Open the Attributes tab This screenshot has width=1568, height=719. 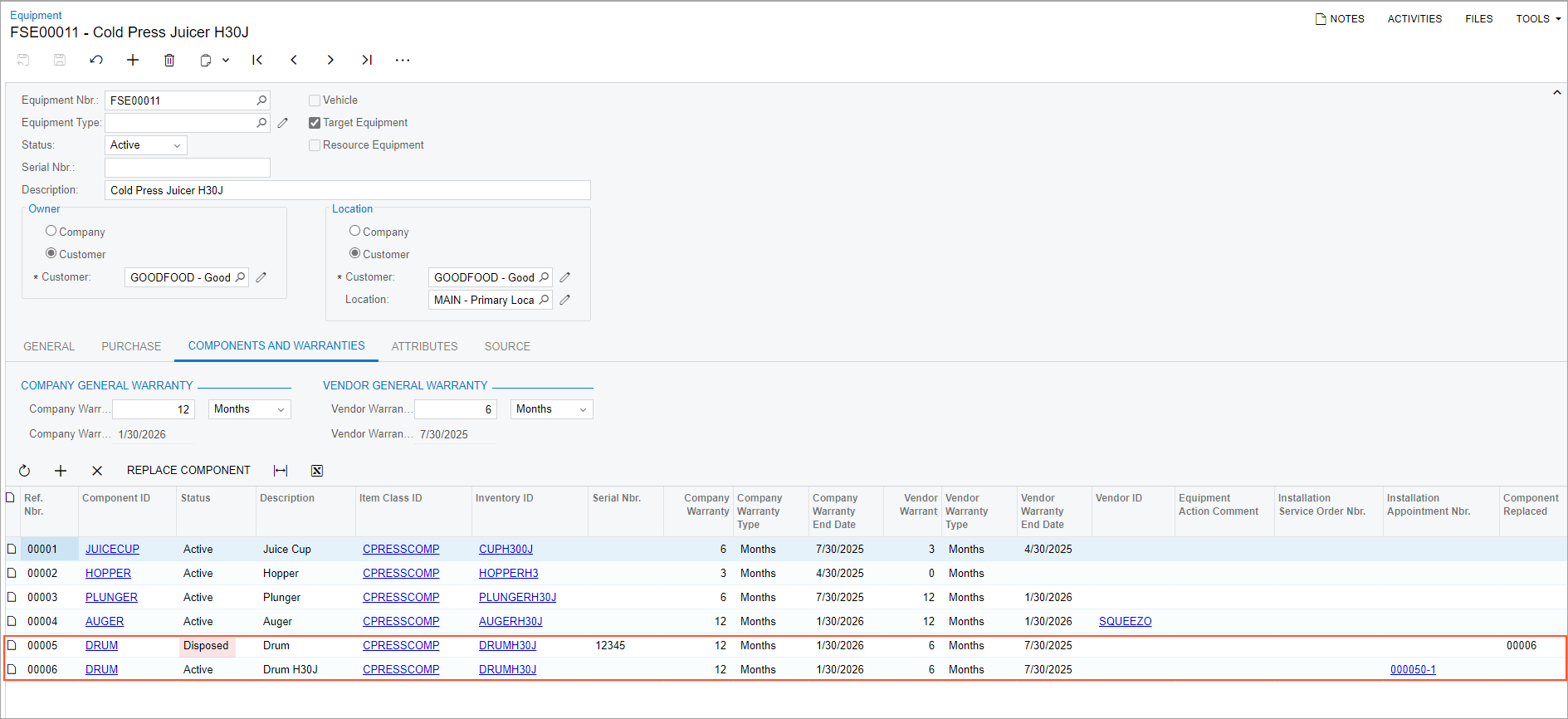coord(424,346)
